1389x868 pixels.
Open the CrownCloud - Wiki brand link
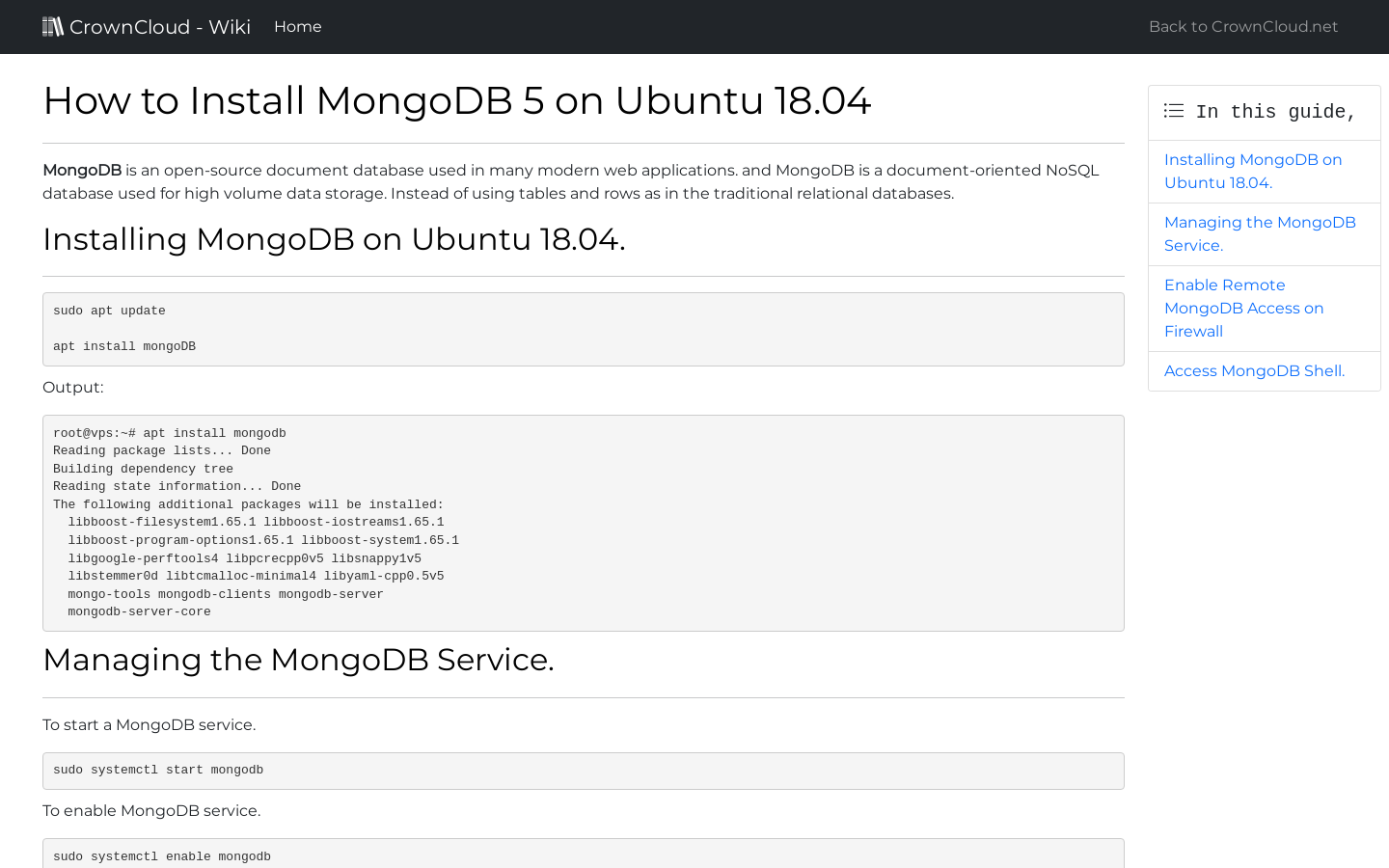tap(147, 27)
